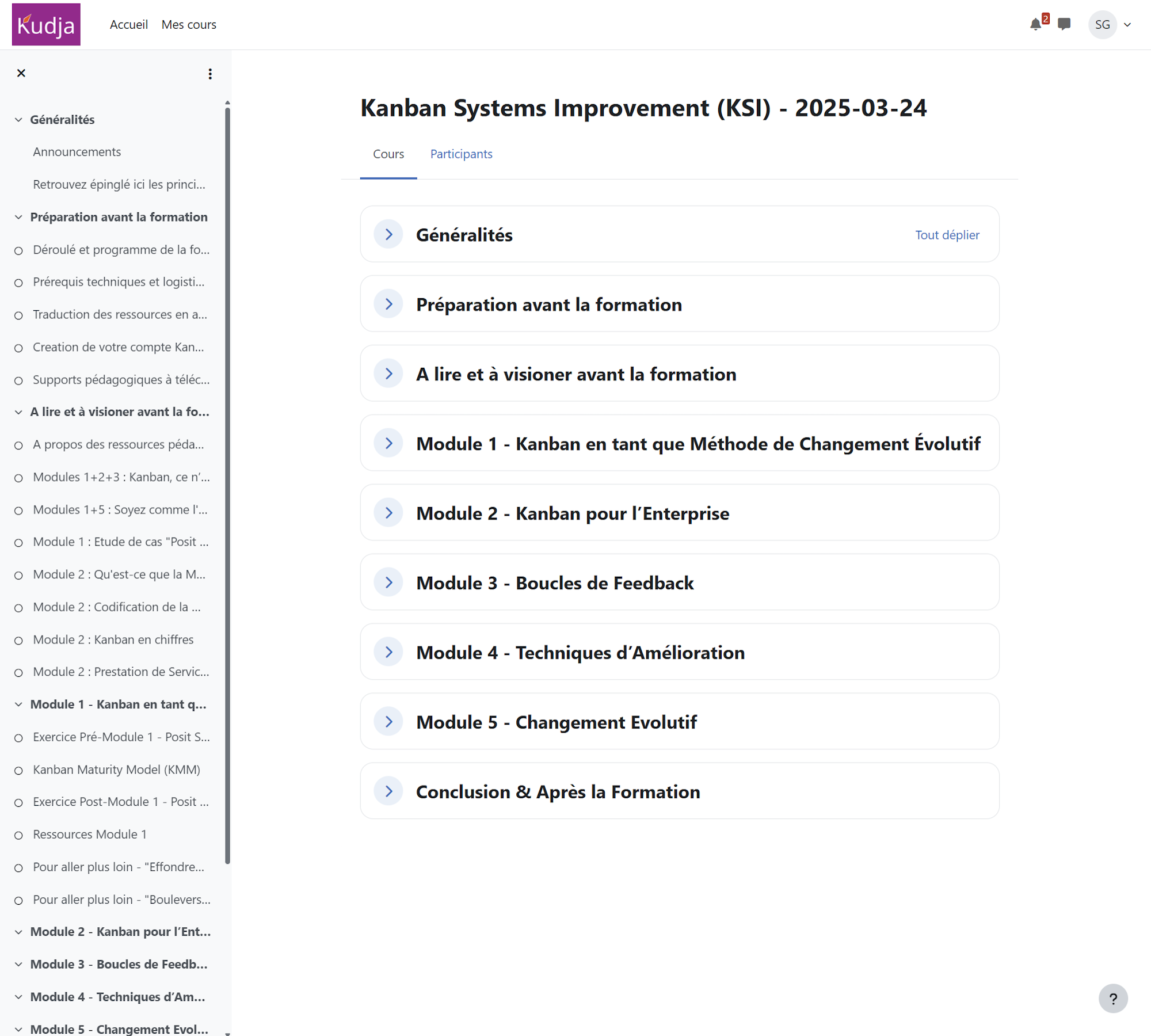Go to Accueil

pos(129,25)
